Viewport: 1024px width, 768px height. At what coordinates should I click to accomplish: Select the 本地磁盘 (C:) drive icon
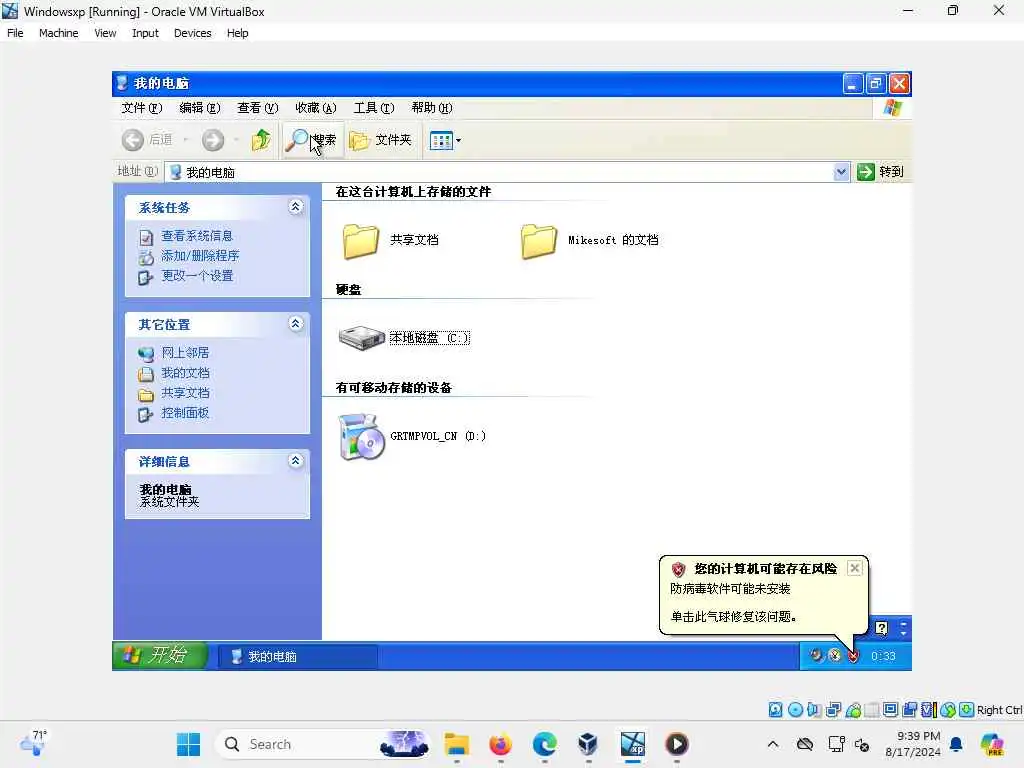[x=361, y=338]
